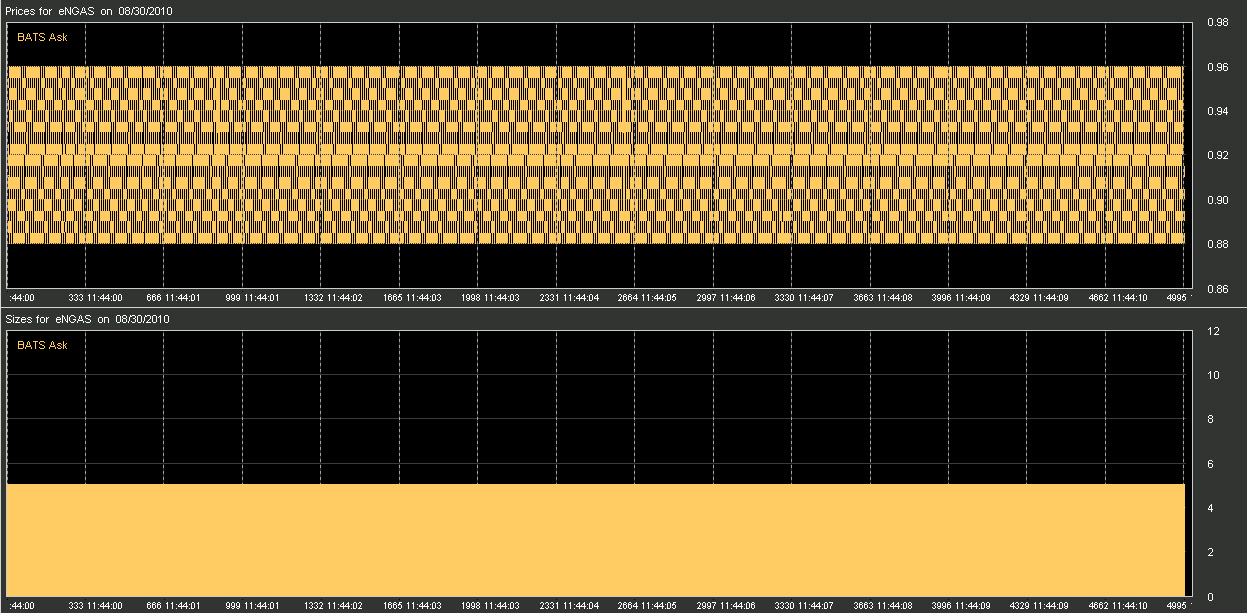
Task: Click '3996 11:44:09' under the Sizes chart
Action: (x=959, y=605)
